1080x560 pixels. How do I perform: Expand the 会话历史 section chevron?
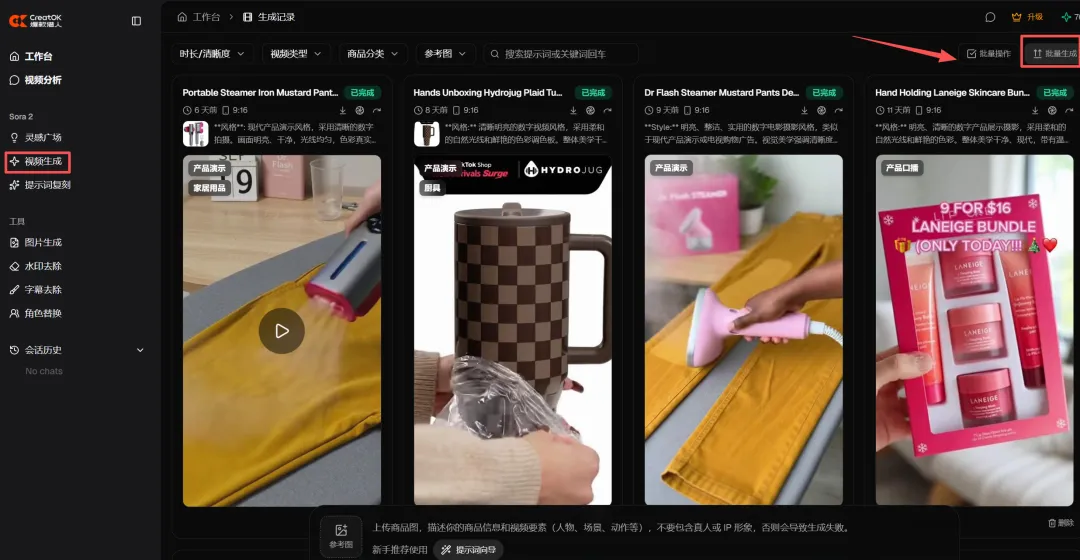coord(140,350)
